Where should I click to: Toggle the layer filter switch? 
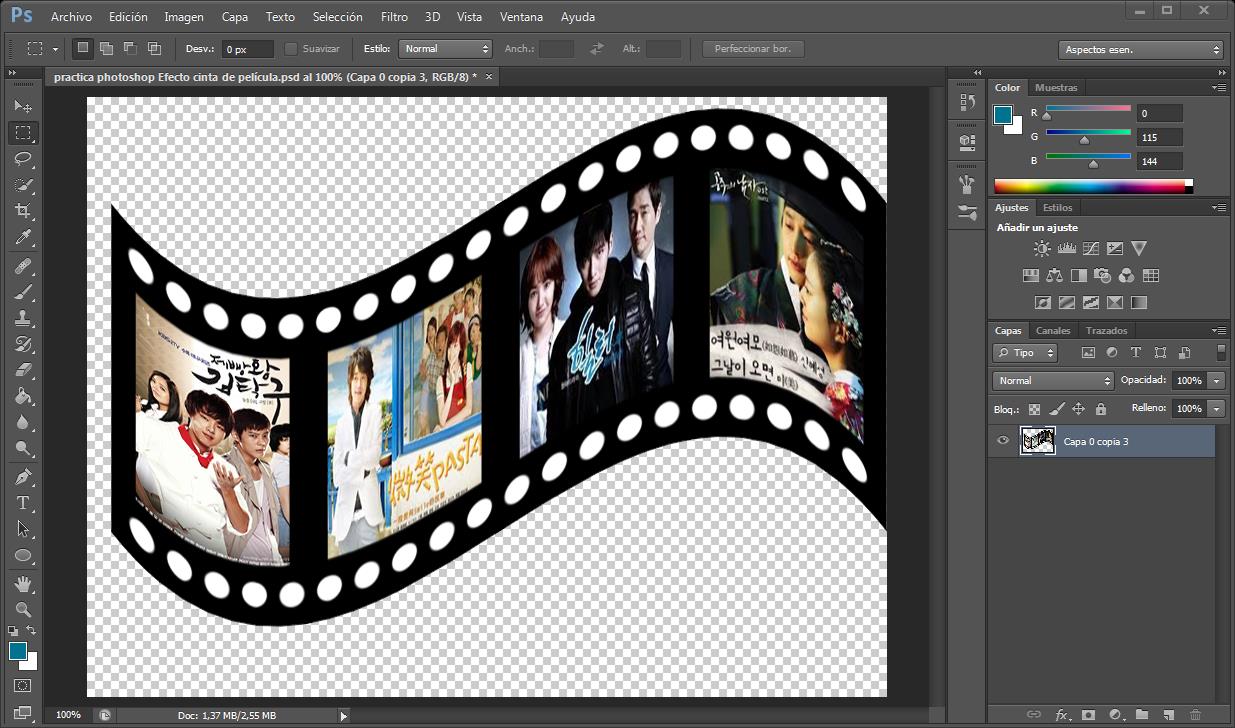tap(1221, 352)
